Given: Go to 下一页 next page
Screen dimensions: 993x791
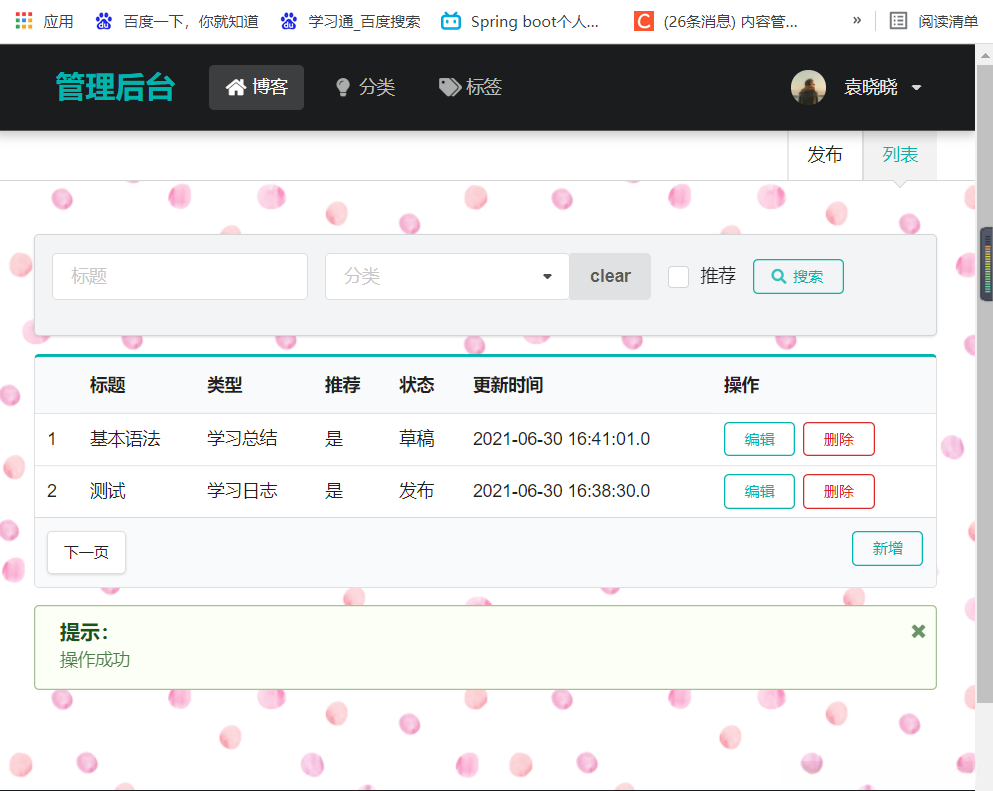Looking at the screenshot, I should point(86,552).
